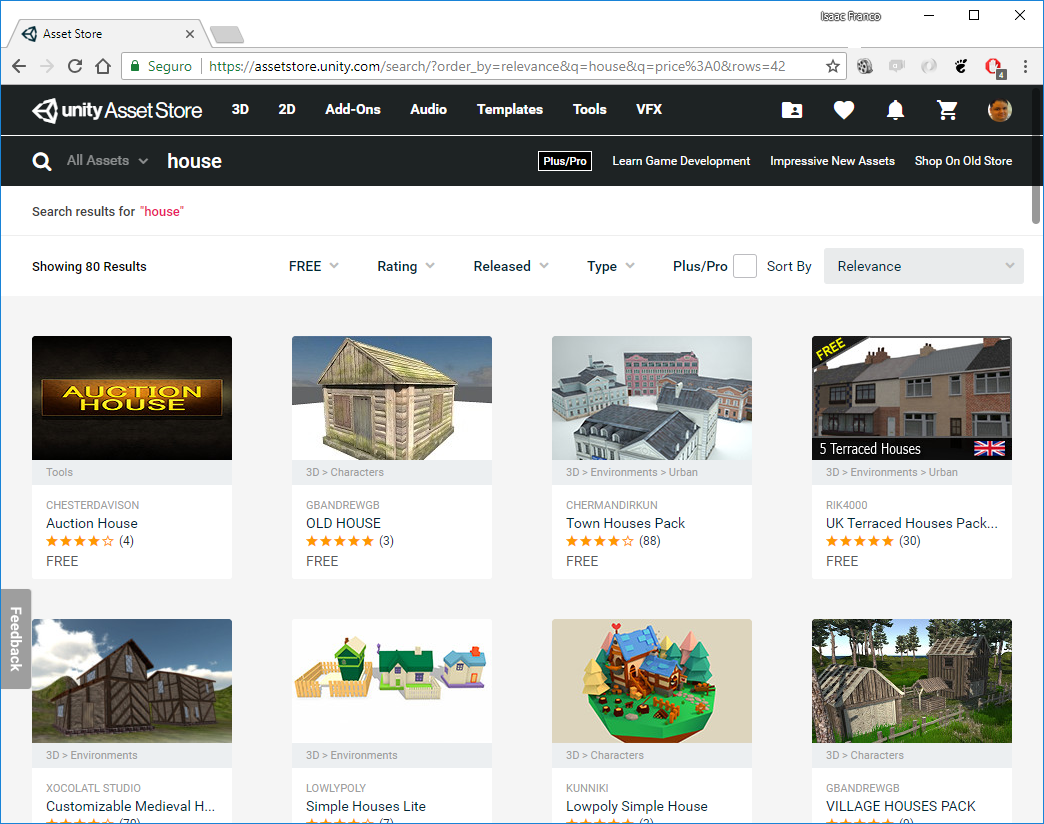Open the 2D menu
This screenshot has width=1044, height=824.
point(287,109)
